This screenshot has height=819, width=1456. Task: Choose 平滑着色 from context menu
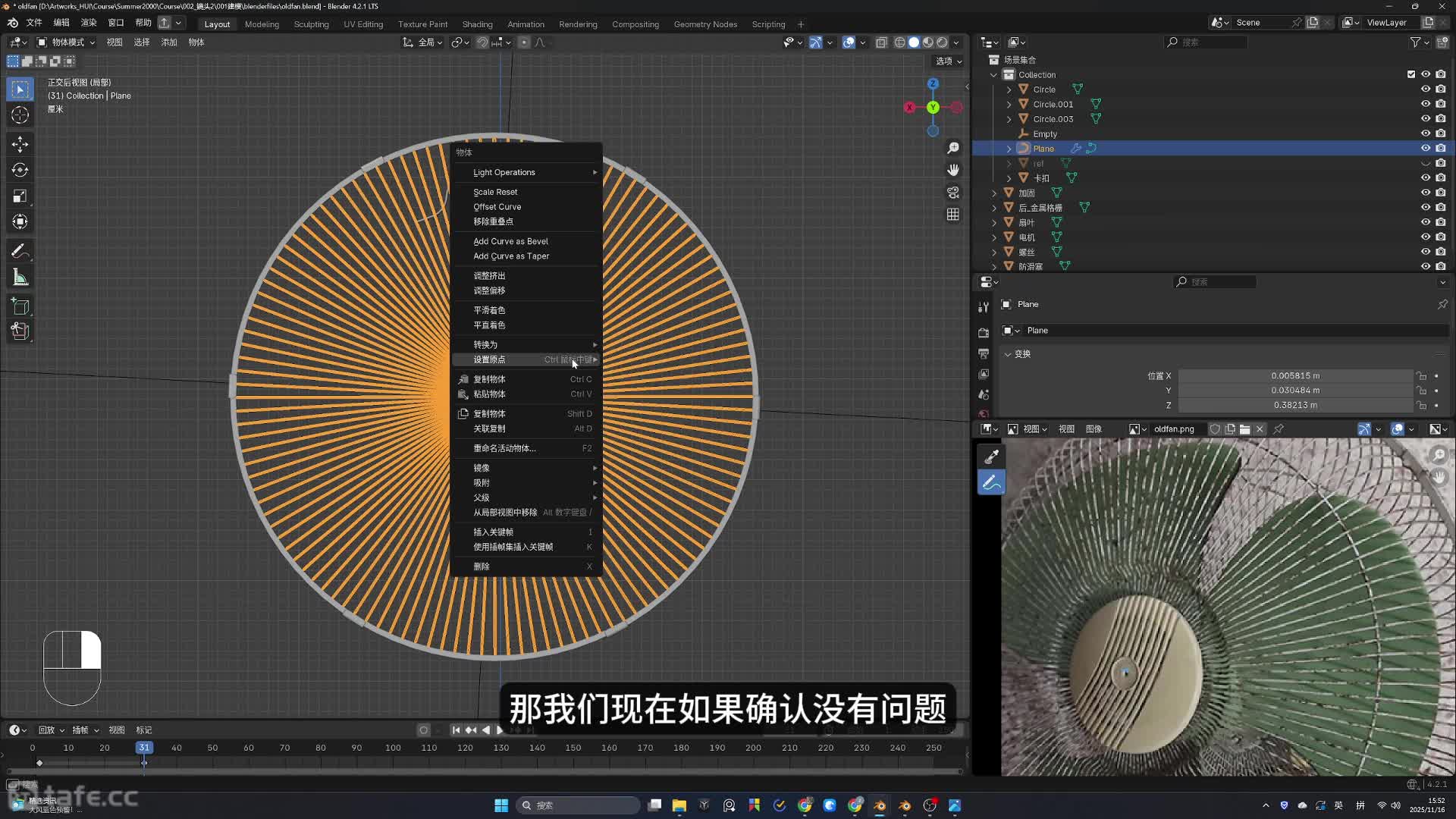489,310
